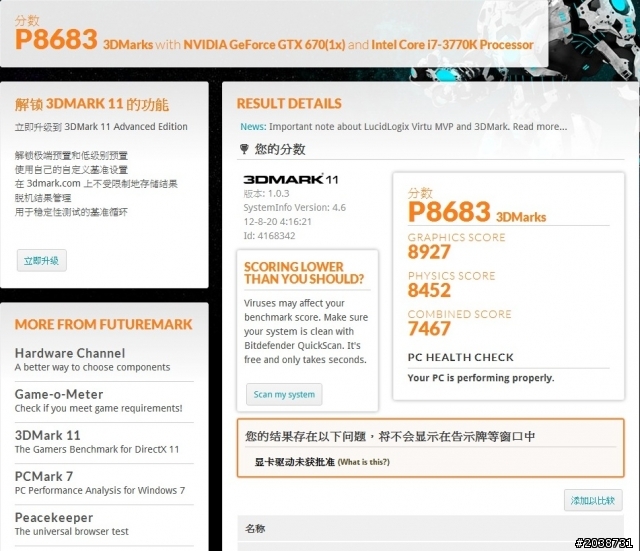The image size is (640, 551).
Task: Click the large P8683 header score
Action: tap(56, 39)
